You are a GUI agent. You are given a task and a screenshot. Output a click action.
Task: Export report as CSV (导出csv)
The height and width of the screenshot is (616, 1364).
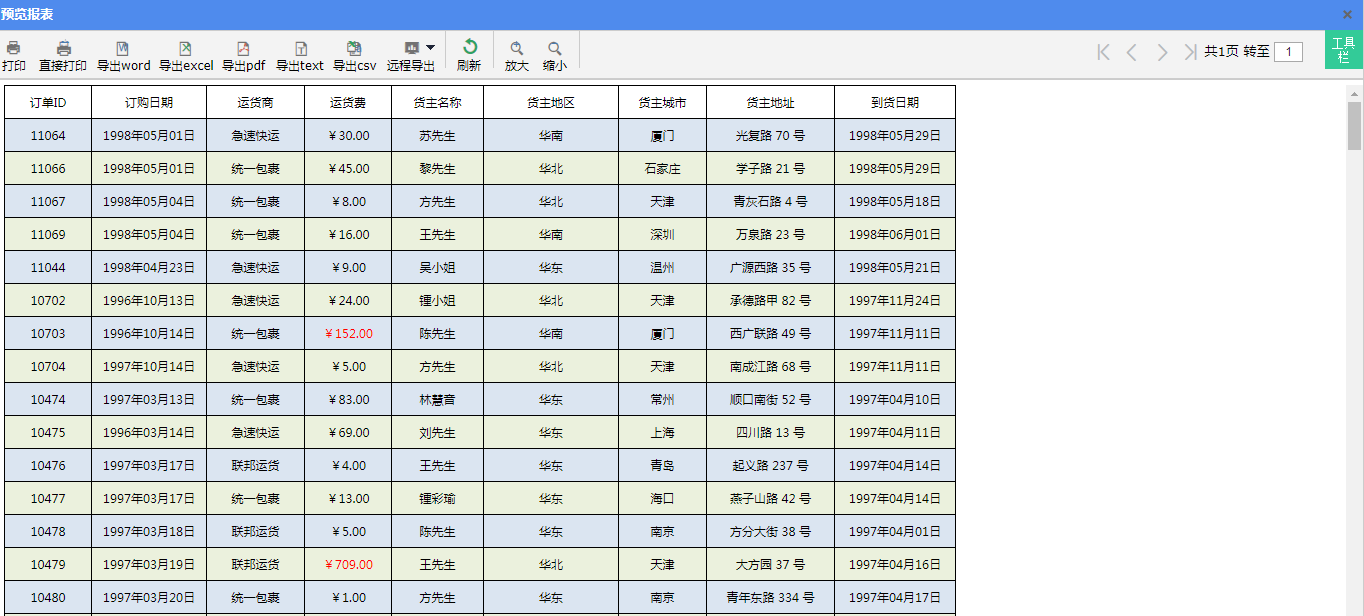click(x=354, y=49)
